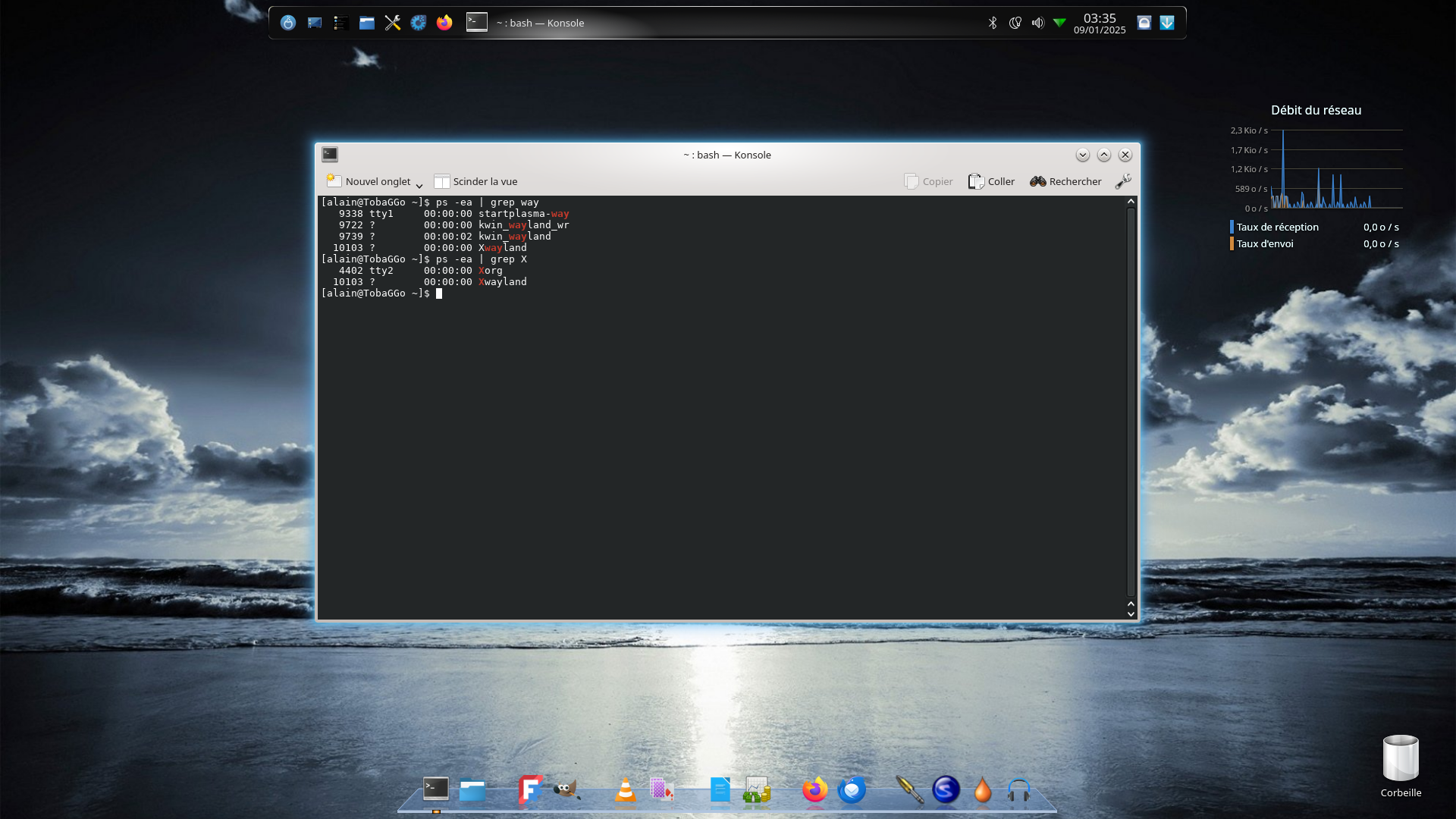Open the Bluetooth tray icon

click(x=993, y=23)
